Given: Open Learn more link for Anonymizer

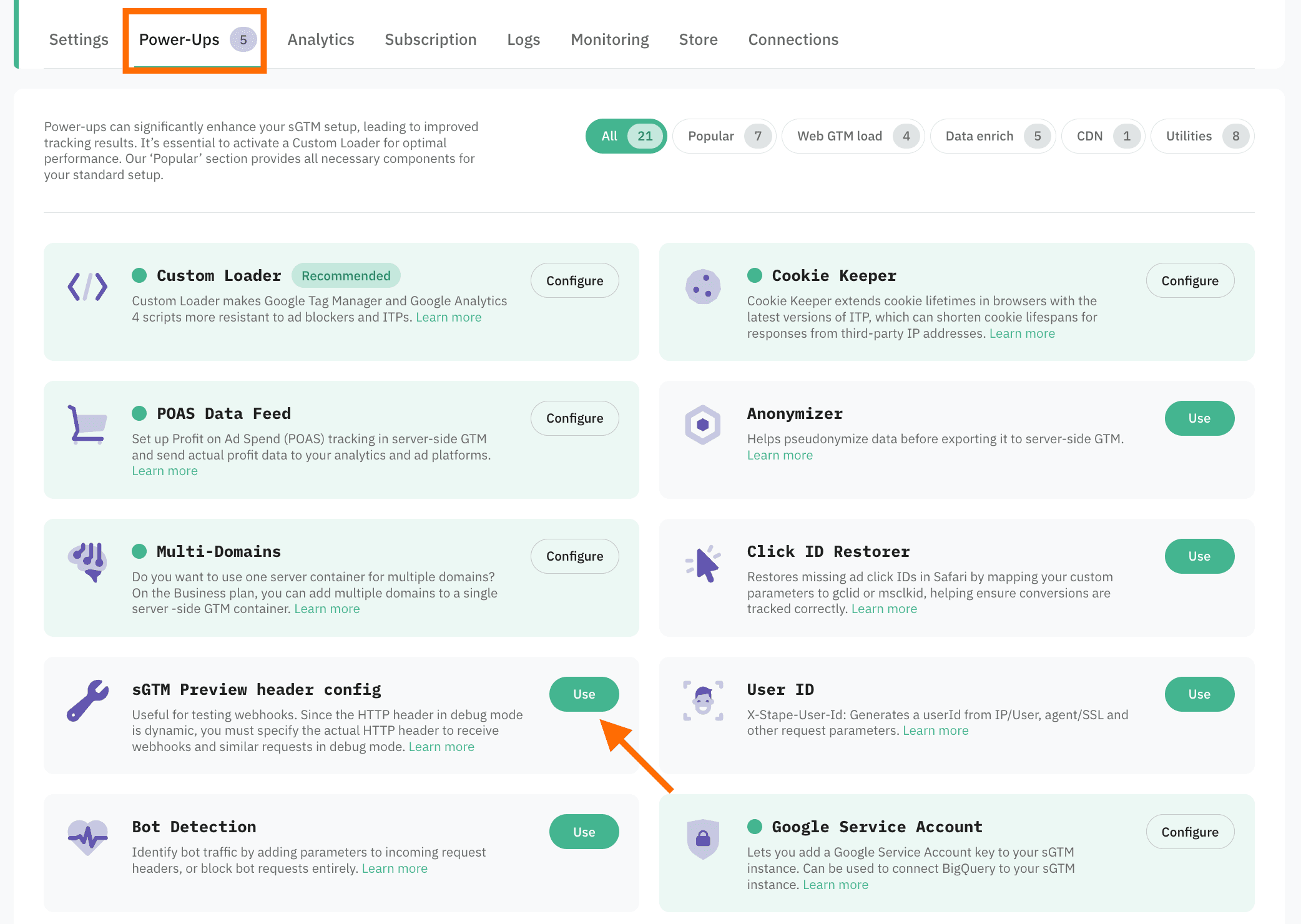Looking at the screenshot, I should (x=780, y=455).
